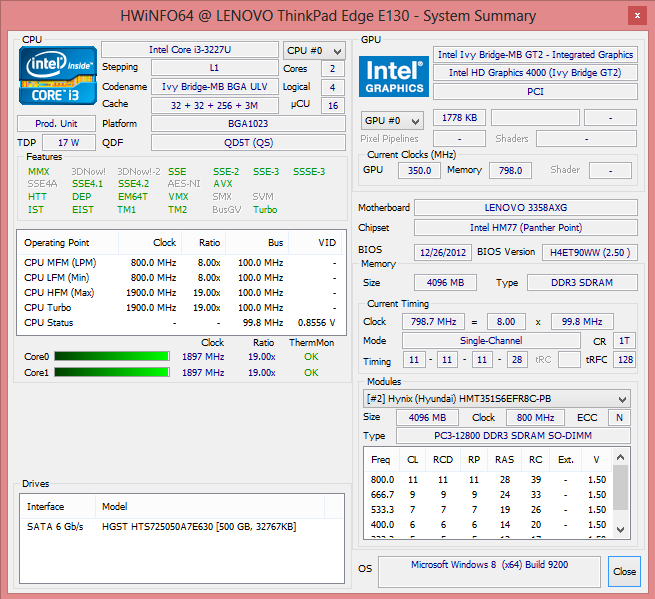655x599 pixels.
Task: Click Memory Size 4096 MB field
Action: 445,283
